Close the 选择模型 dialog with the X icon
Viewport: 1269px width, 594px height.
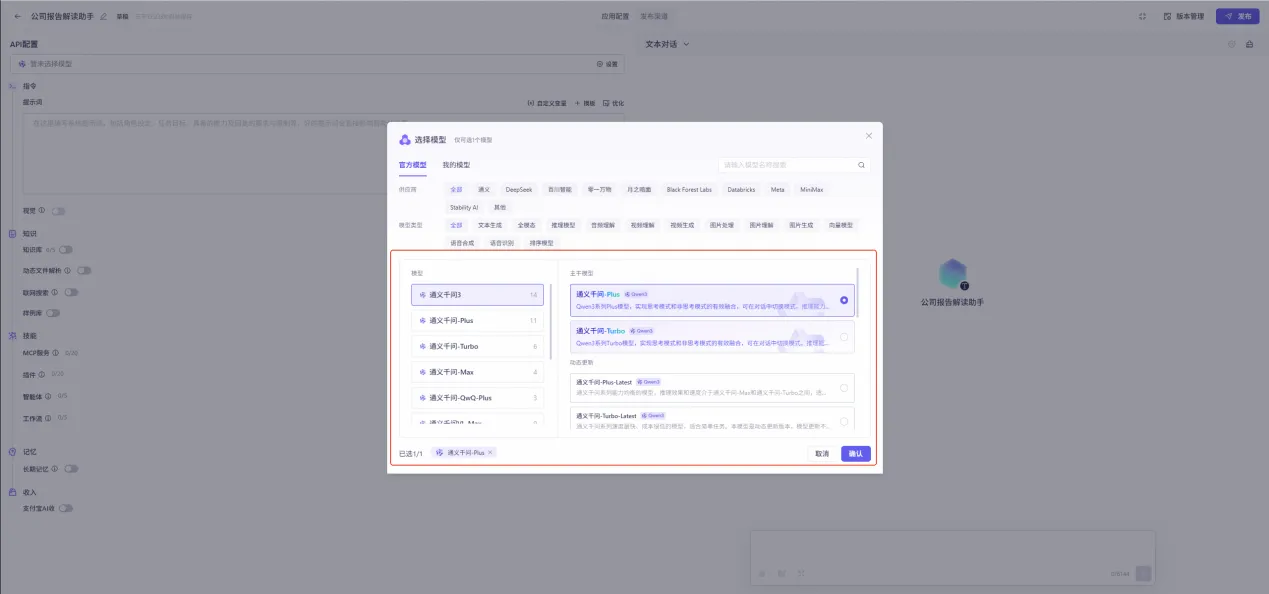click(x=868, y=135)
